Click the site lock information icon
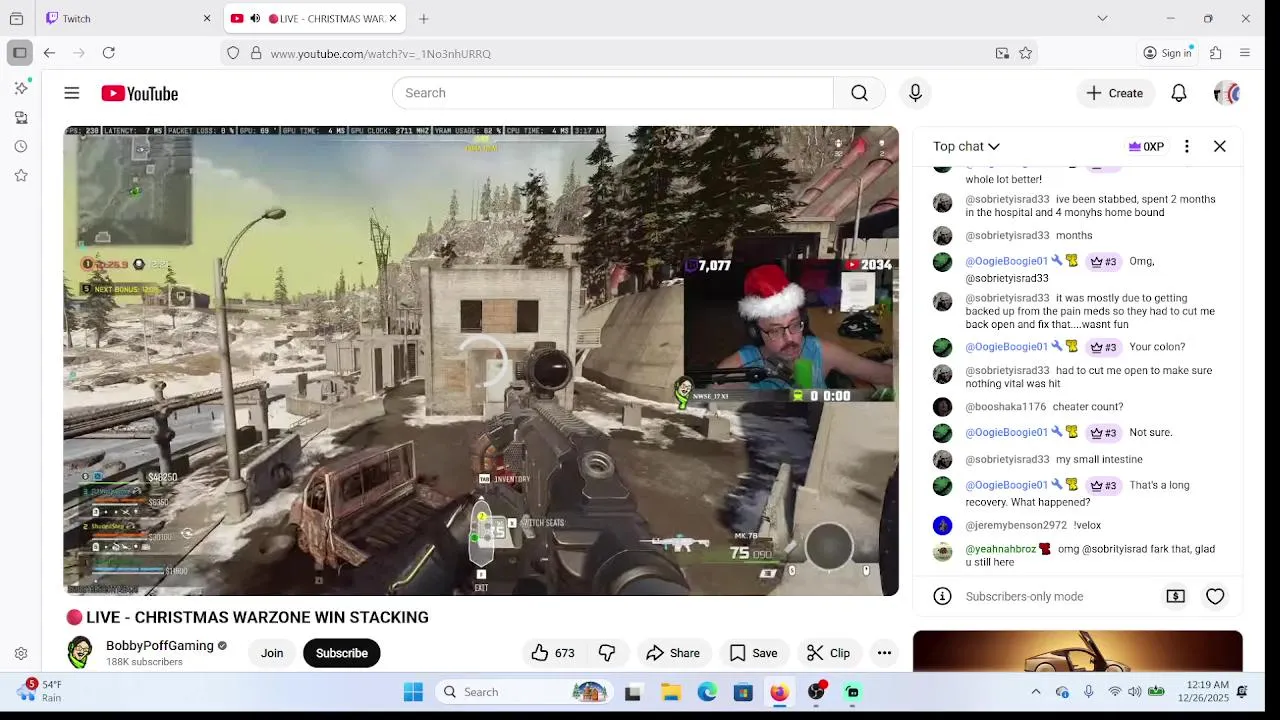The image size is (1280, 720). 256,53
